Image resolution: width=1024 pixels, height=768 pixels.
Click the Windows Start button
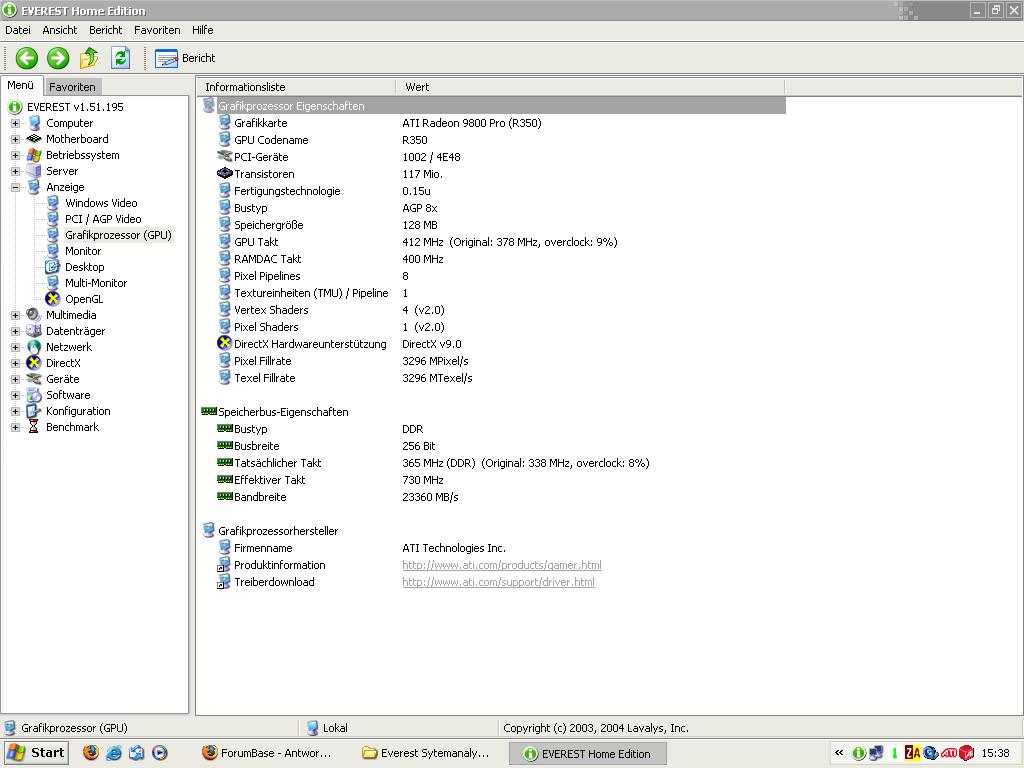[36, 753]
